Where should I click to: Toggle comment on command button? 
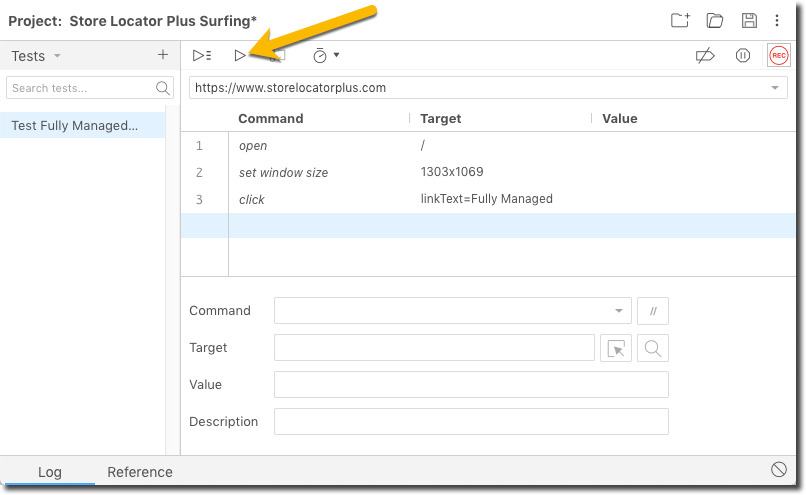[x=652, y=311]
